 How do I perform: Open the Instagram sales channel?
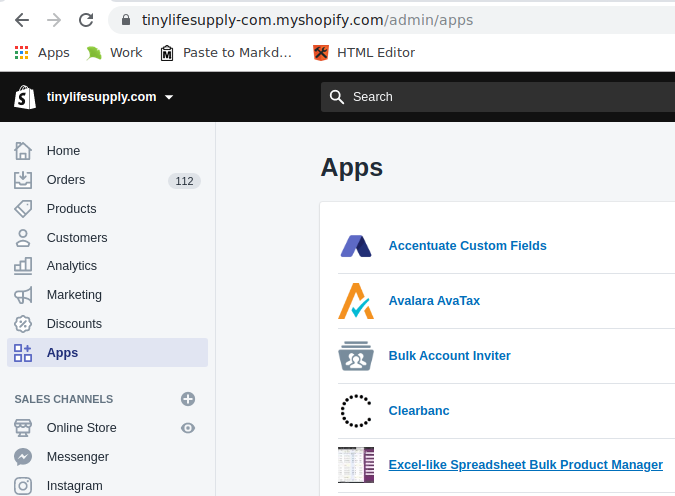(74, 486)
